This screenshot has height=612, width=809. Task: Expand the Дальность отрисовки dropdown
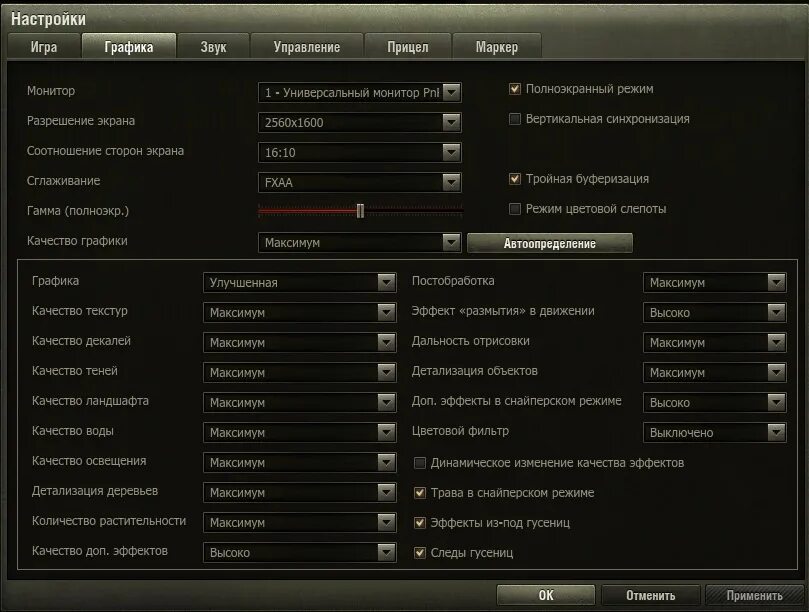(x=779, y=342)
